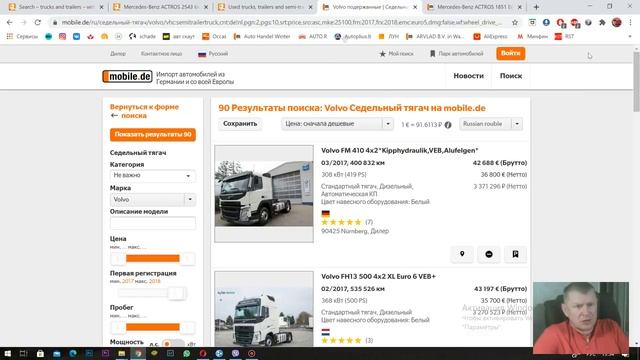Click Сохранить to save the search
The height and width of the screenshot is (360, 640).
(x=240, y=124)
